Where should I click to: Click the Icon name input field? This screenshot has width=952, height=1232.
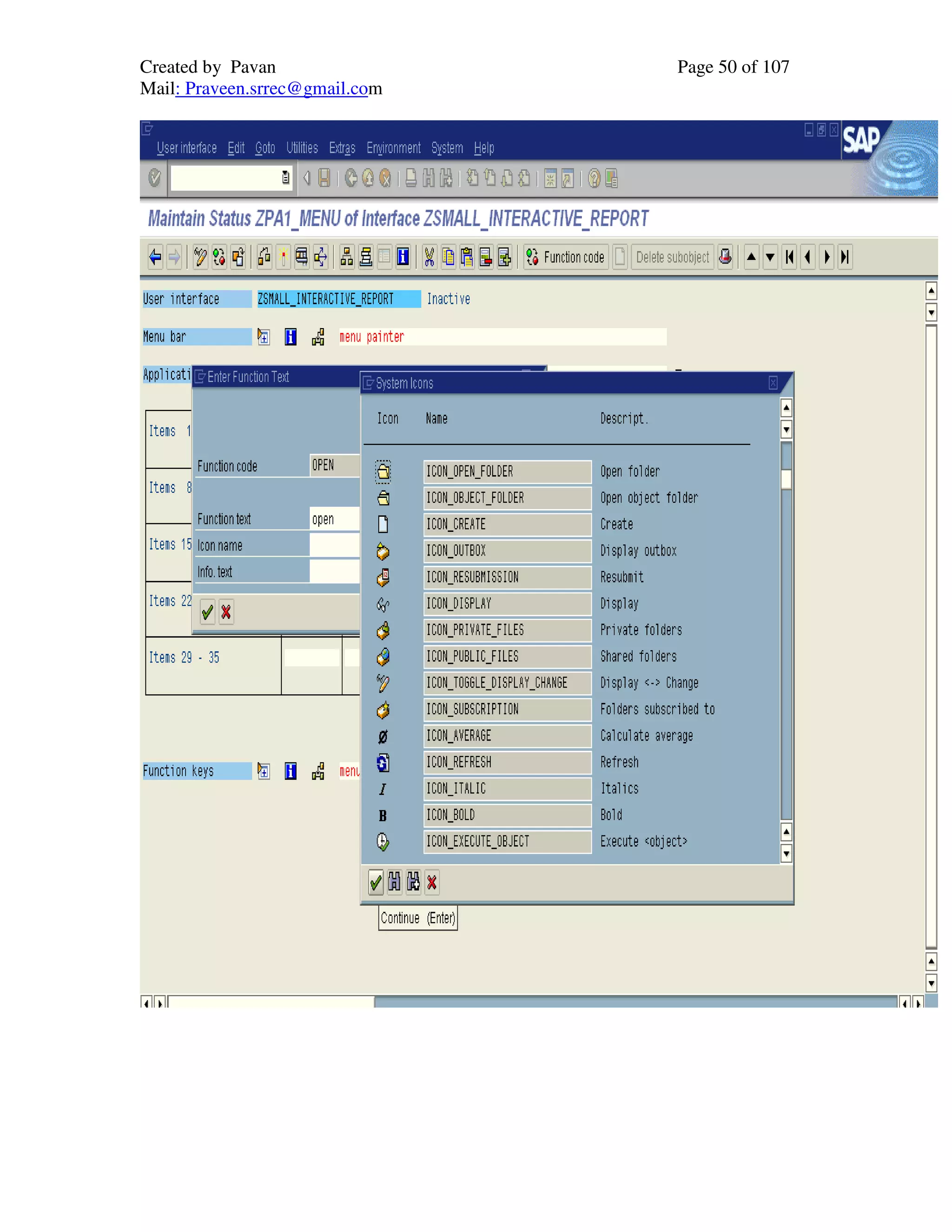pyautogui.click(x=334, y=545)
